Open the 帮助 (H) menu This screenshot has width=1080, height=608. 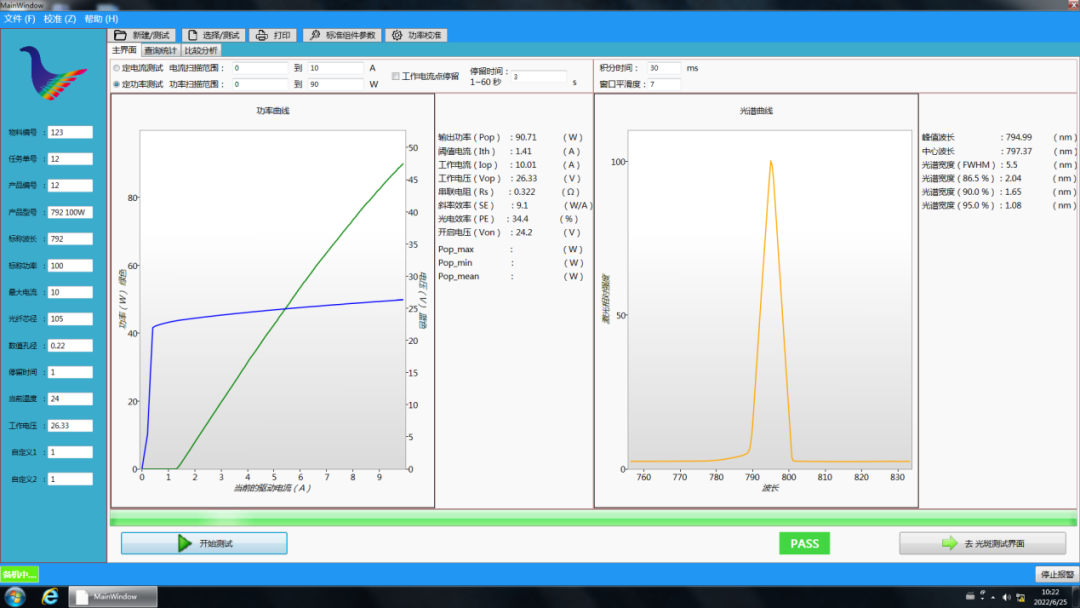(101, 19)
